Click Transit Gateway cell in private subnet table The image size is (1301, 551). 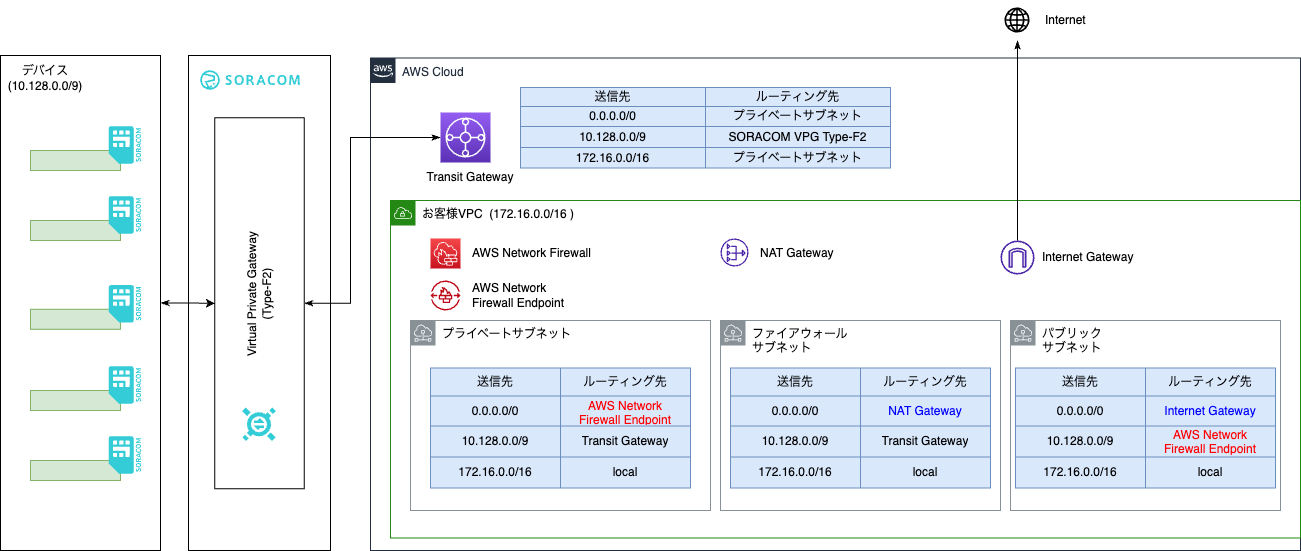tap(625, 441)
